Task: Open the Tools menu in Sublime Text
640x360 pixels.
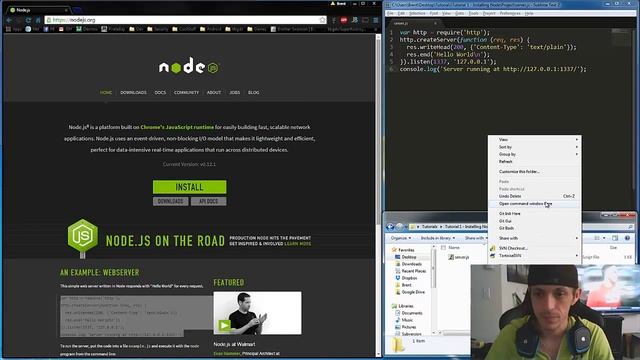Action: point(473,13)
